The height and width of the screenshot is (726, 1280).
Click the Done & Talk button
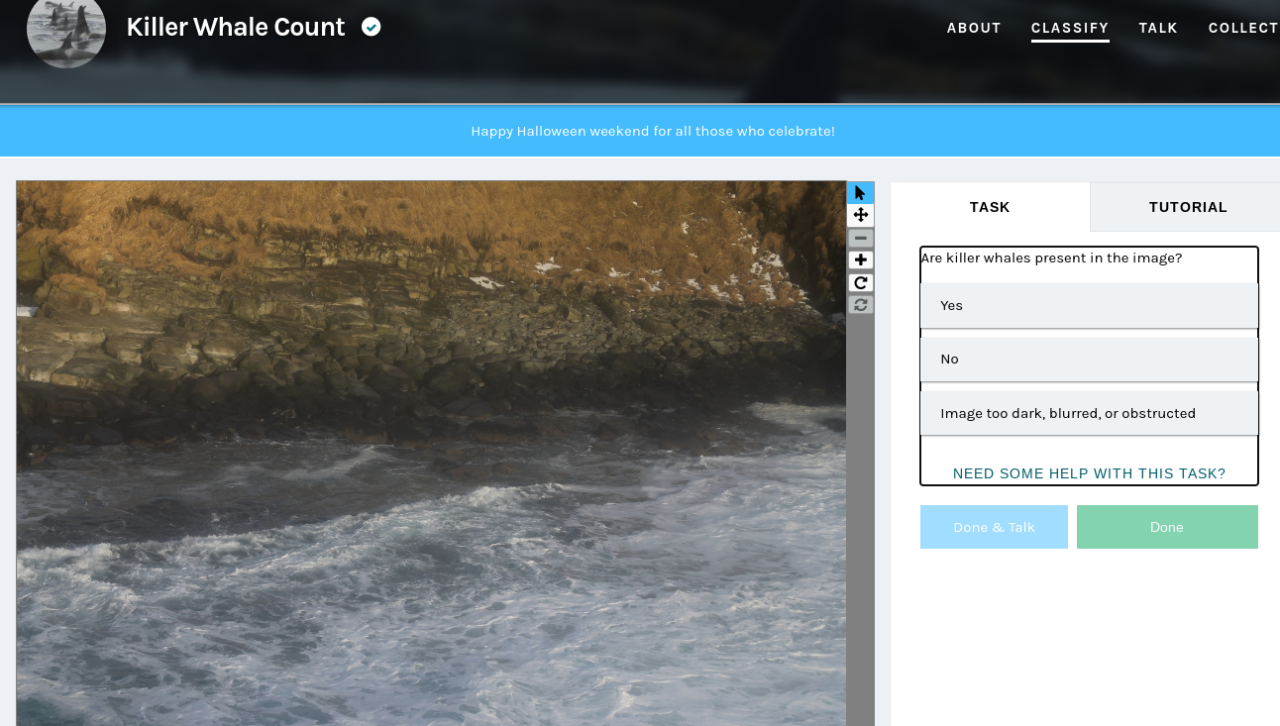pyautogui.click(x=994, y=527)
